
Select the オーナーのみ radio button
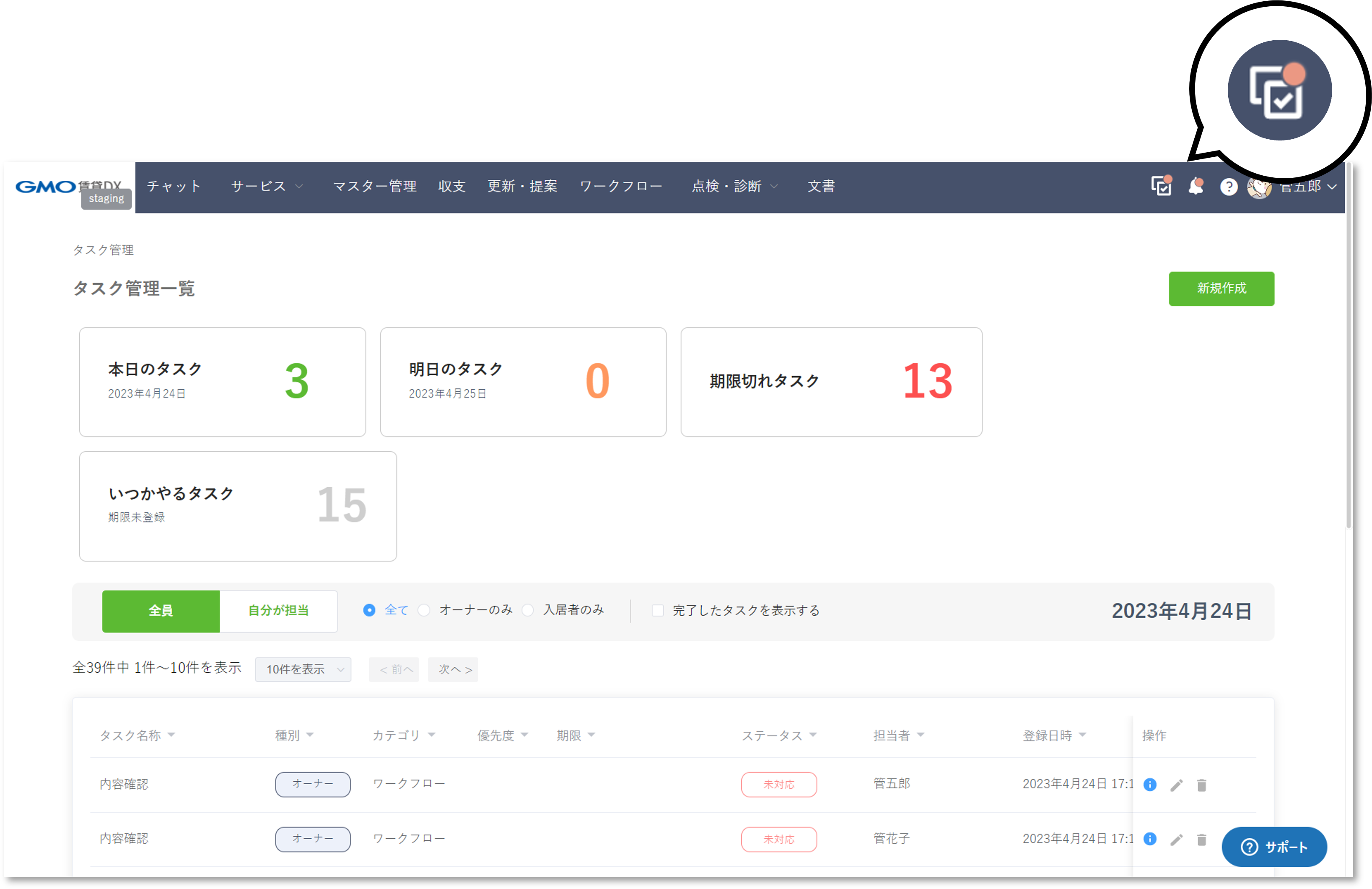coord(424,610)
